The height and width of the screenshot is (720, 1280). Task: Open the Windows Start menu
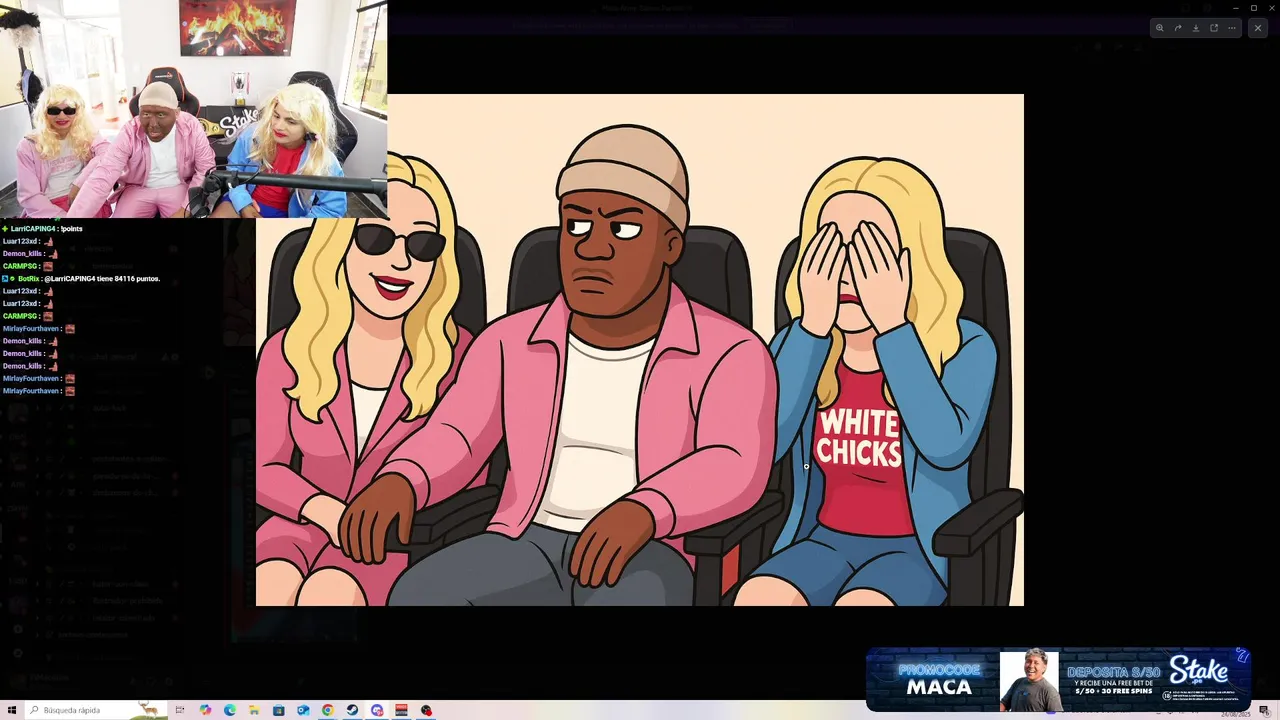(x=12, y=710)
